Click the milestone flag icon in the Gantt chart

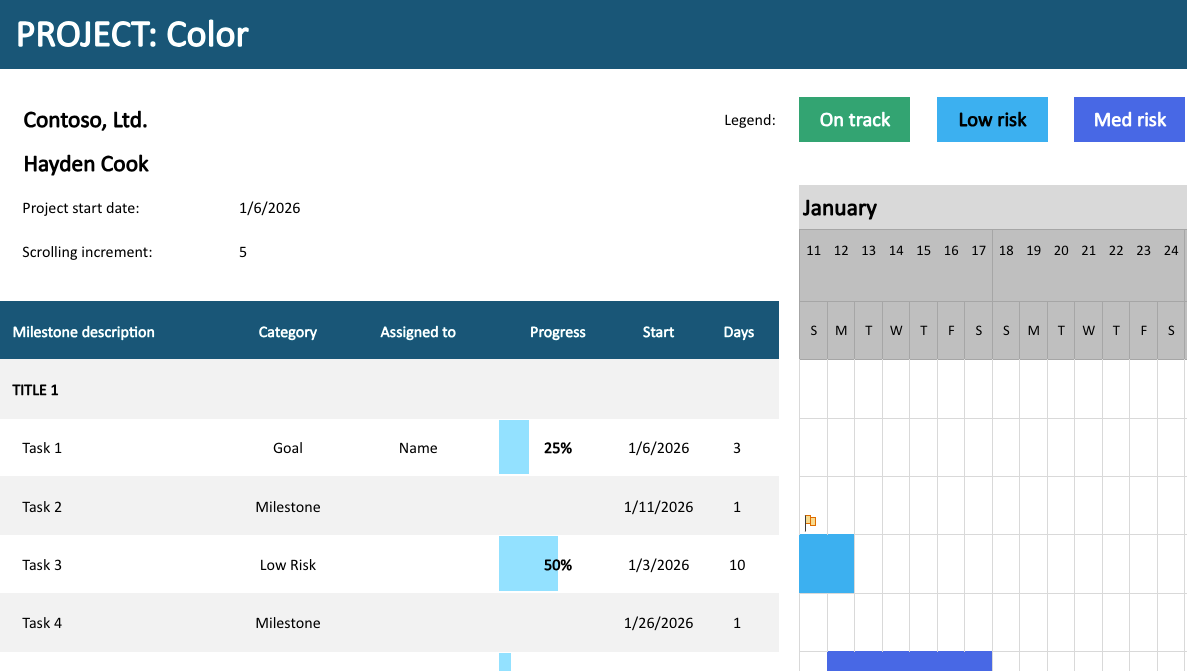pyautogui.click(x=810, y=521)
